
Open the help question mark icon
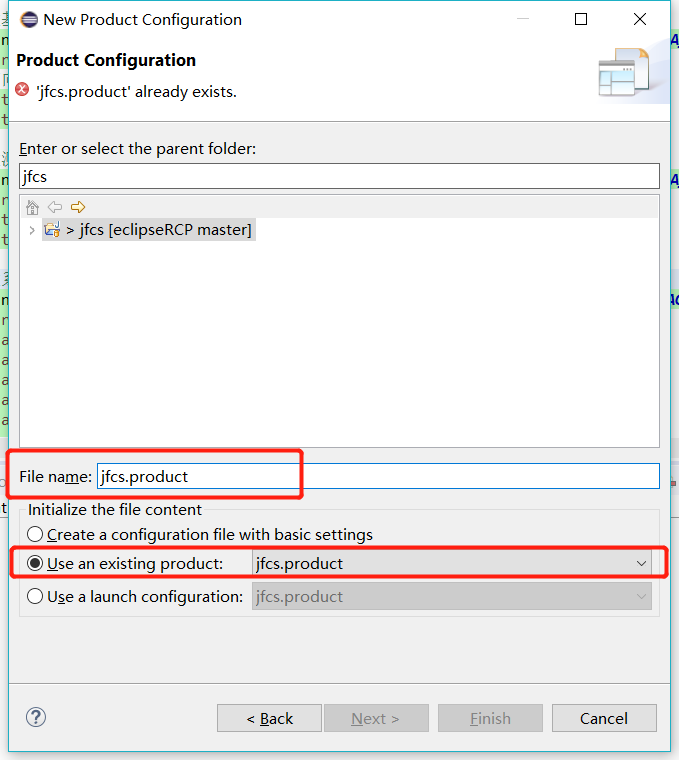[x=36, y=717]
